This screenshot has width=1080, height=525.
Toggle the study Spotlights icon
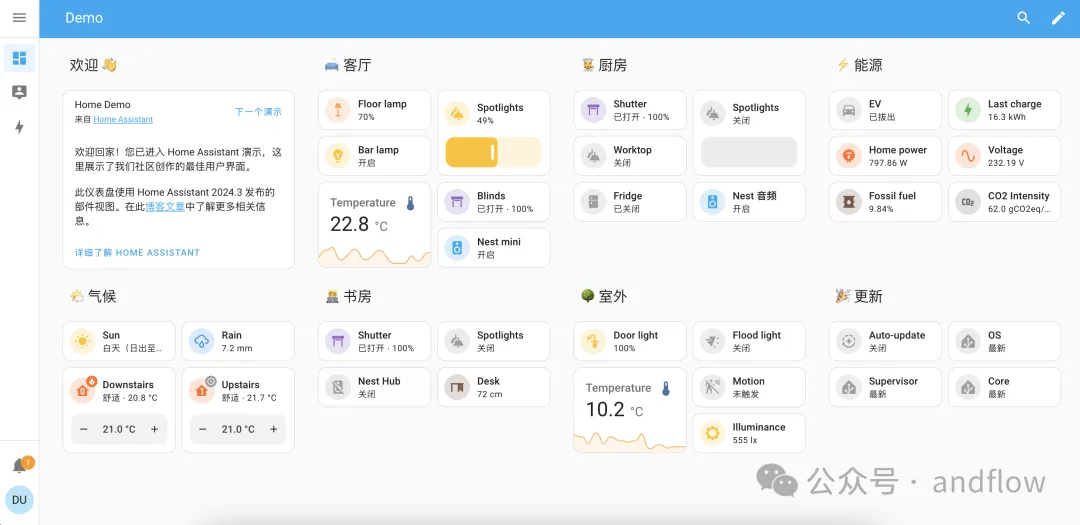pyautogui.click(x=457, y=341)
